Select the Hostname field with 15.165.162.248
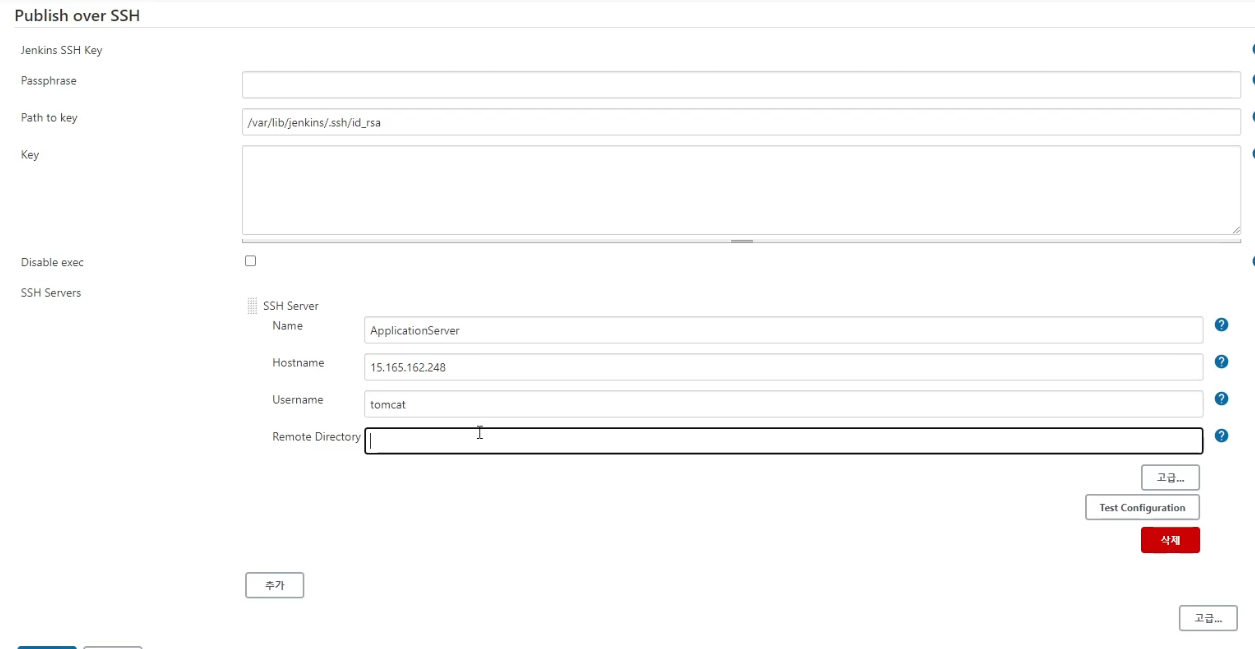Screen dimensions: 1255x649 [783, 367]
